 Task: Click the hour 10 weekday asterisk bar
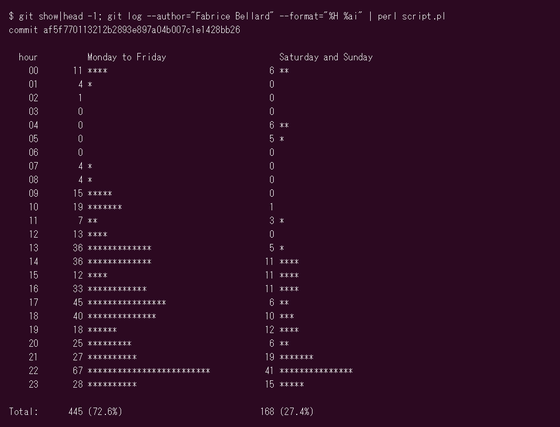click(x=105, y=207)
